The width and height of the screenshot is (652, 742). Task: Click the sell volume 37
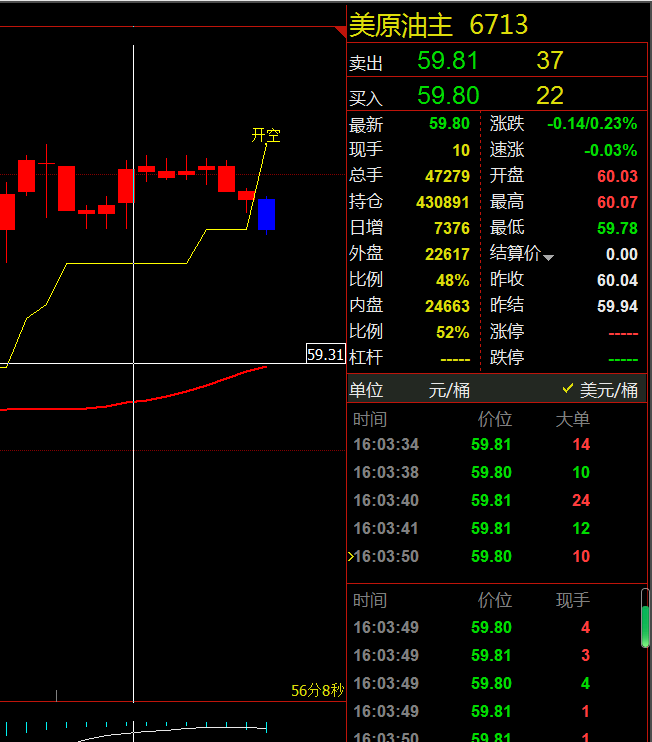[550, 61]
